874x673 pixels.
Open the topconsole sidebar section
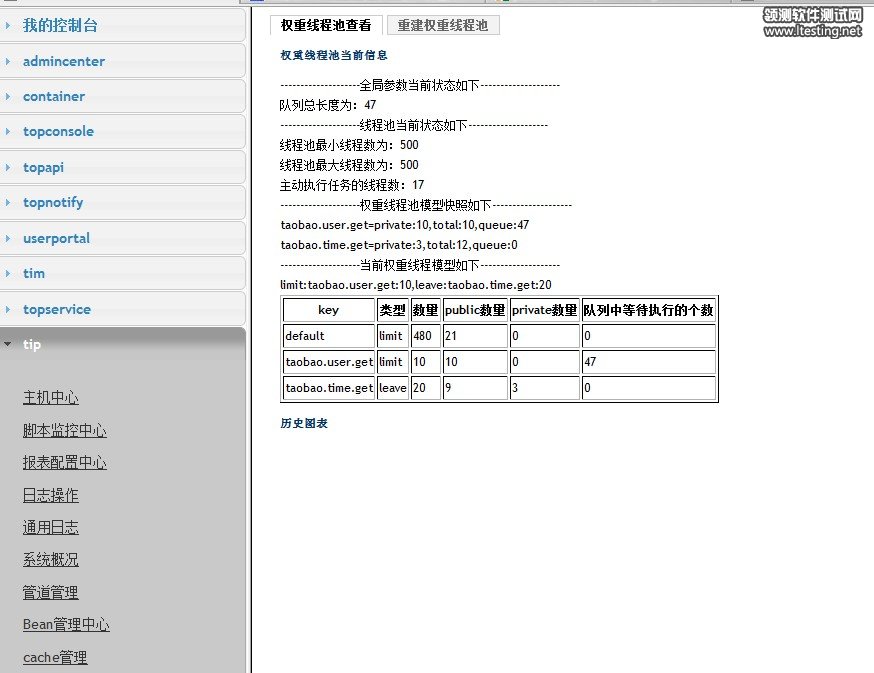coord(58,132)
